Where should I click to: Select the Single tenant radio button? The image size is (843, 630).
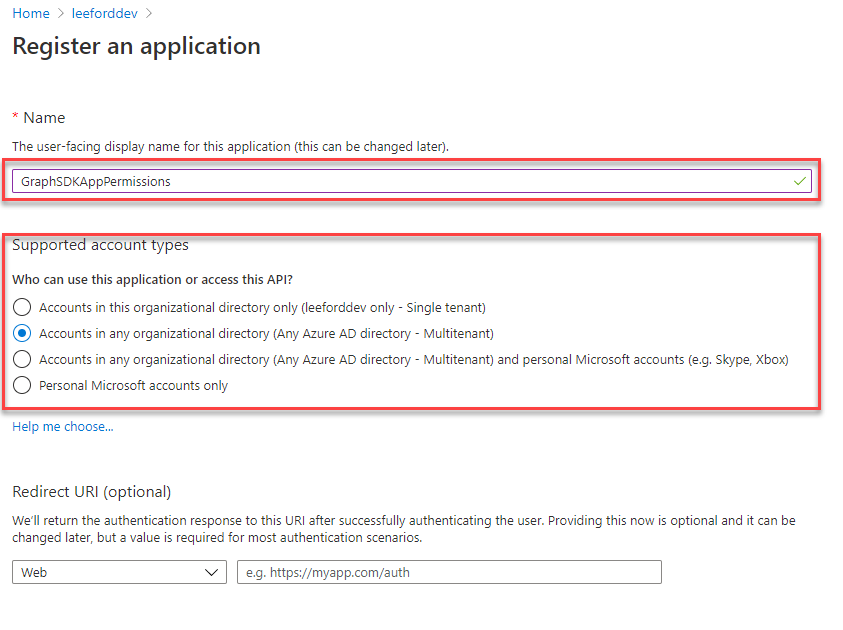pos(22,307)
